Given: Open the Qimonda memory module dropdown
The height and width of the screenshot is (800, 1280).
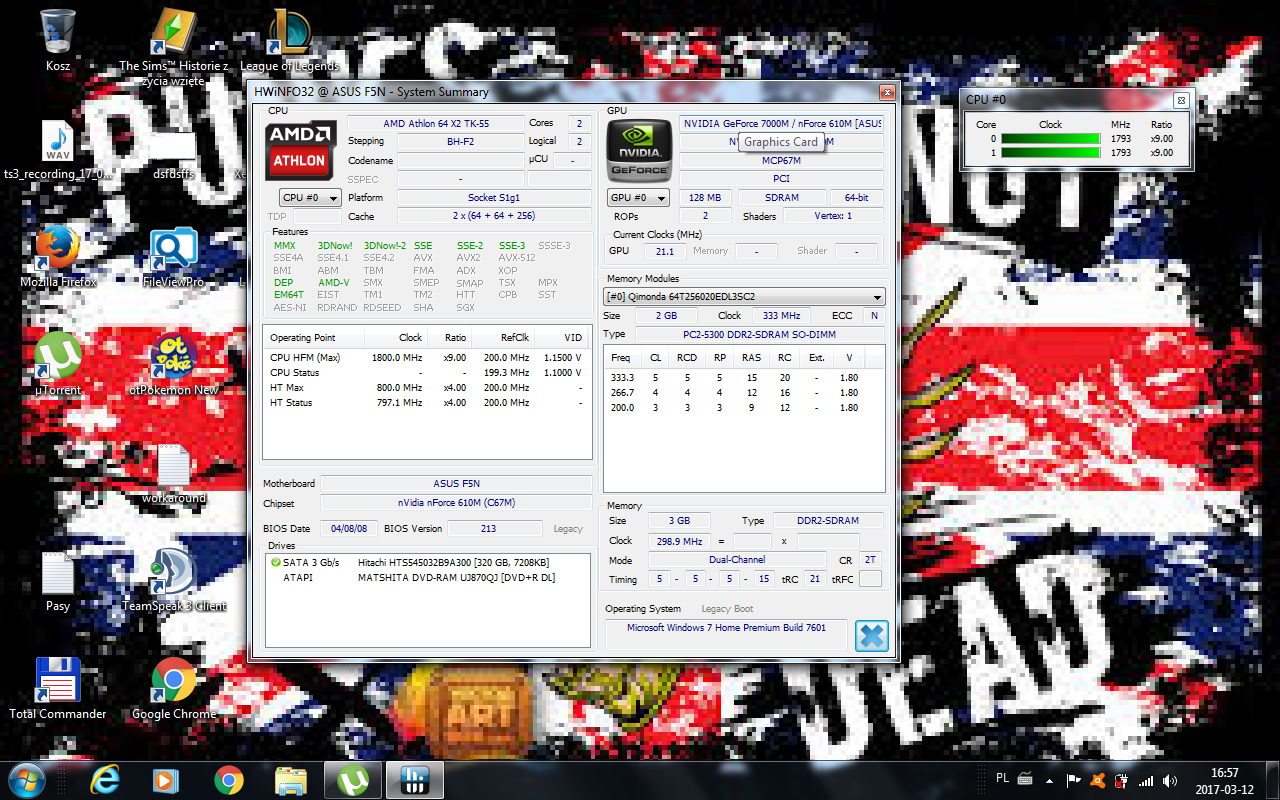Looking at the screenshot, I should tap(745, 297).
